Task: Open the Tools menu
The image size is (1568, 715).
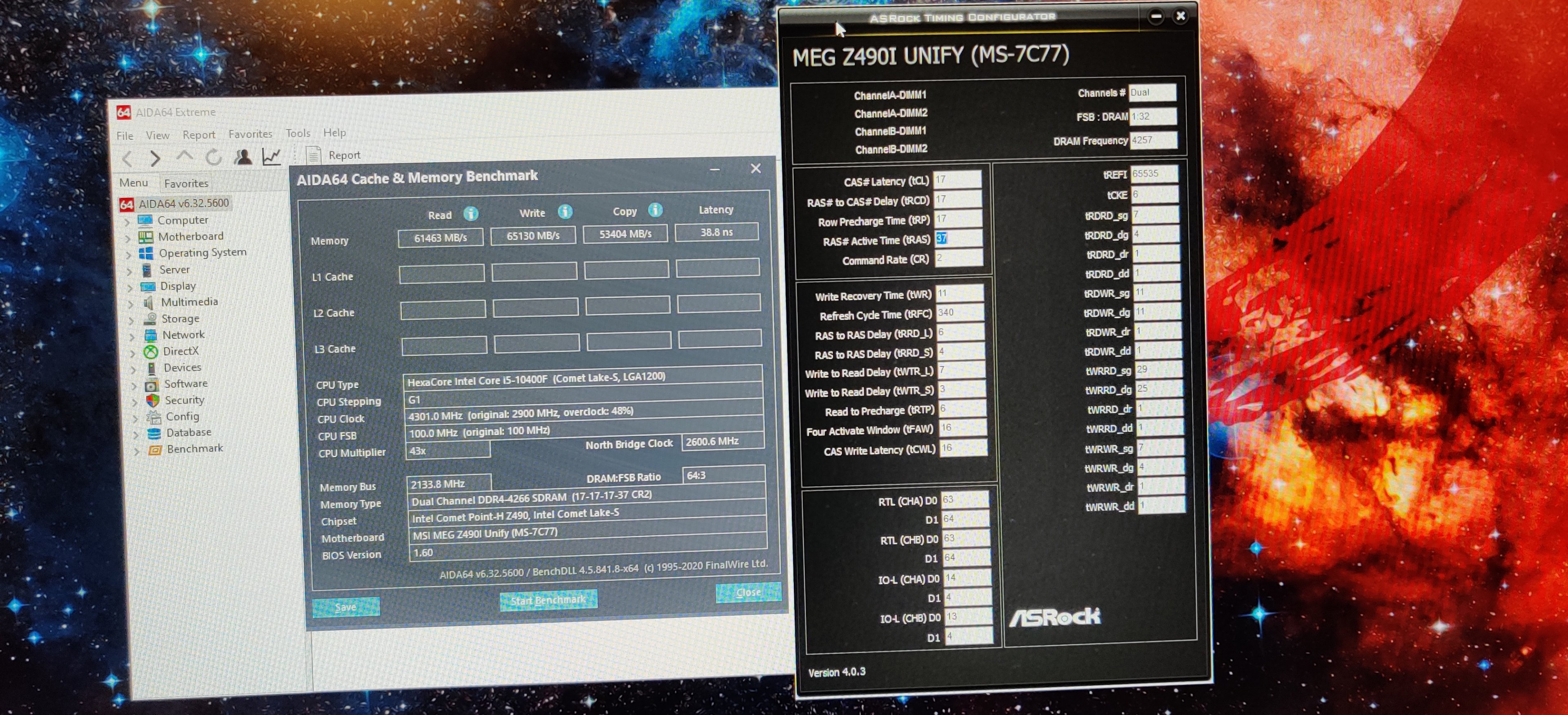Action: 298,133
